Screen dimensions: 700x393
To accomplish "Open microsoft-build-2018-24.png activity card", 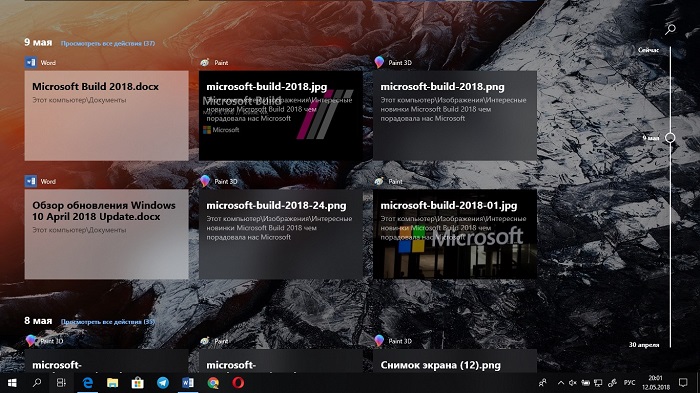I will 280,234.
